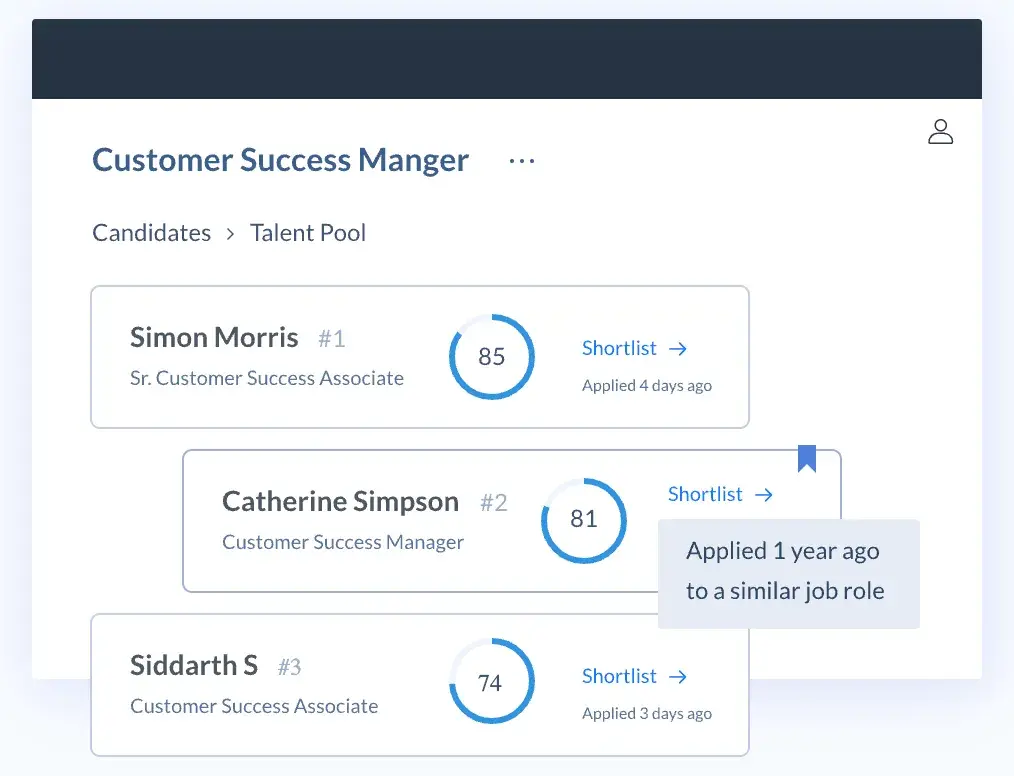
Task: Open Siddarth S candidate name
Action: (194, 665)
